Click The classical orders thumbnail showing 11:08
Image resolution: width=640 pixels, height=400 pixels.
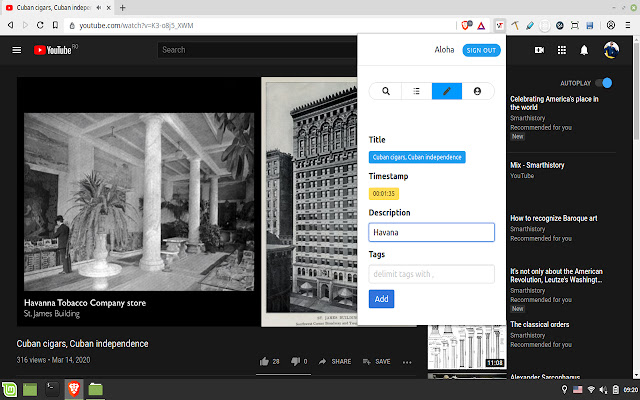467,347
